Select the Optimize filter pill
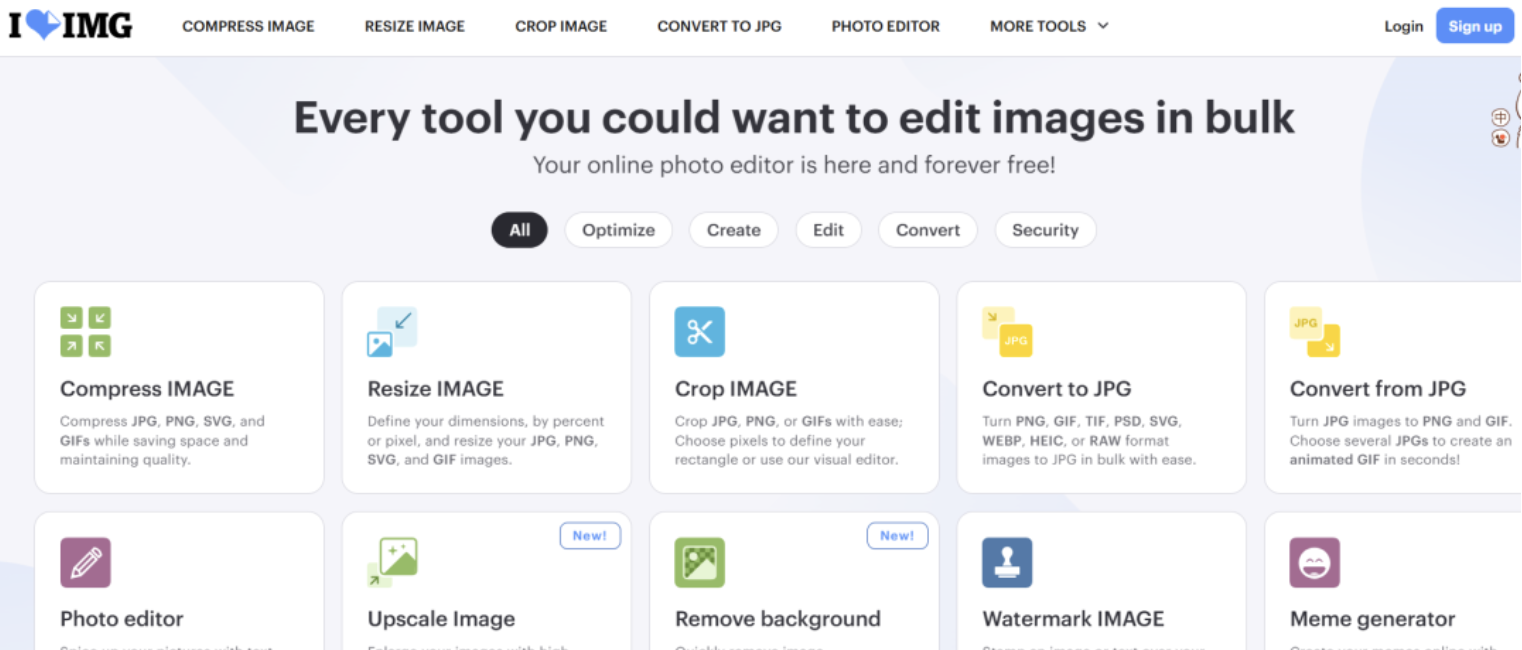The height and width of the screenshot is (650, 1522). pos(618,230)
